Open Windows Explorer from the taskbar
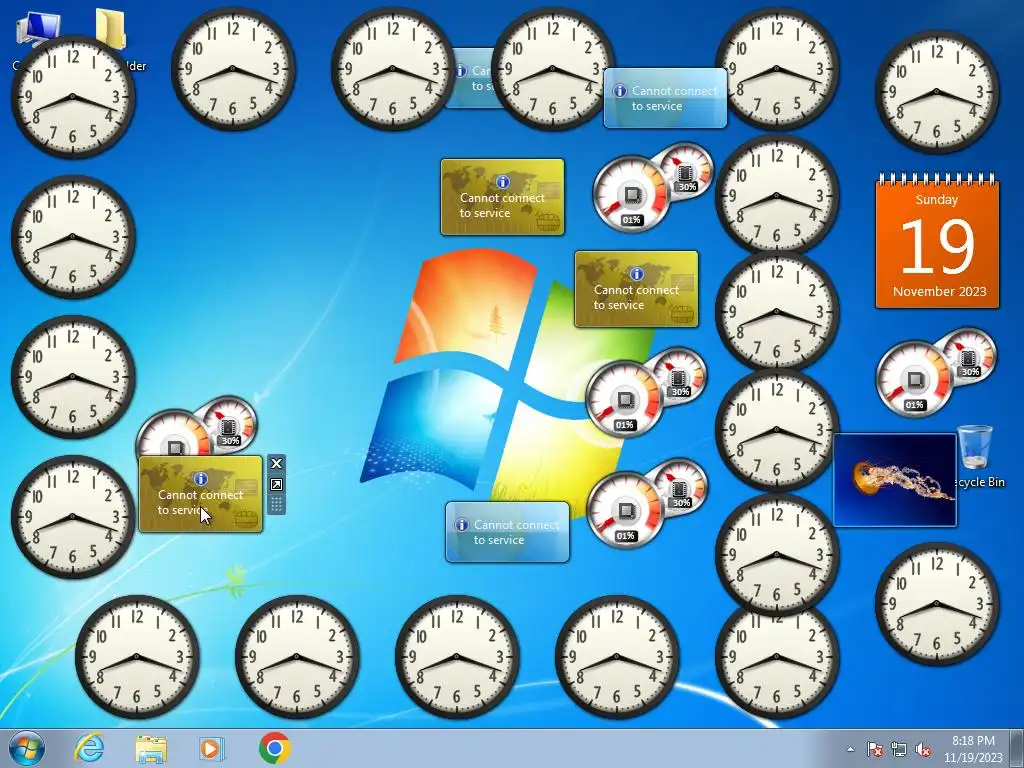Screen dimensions: 1024x768 pos(151,748)
